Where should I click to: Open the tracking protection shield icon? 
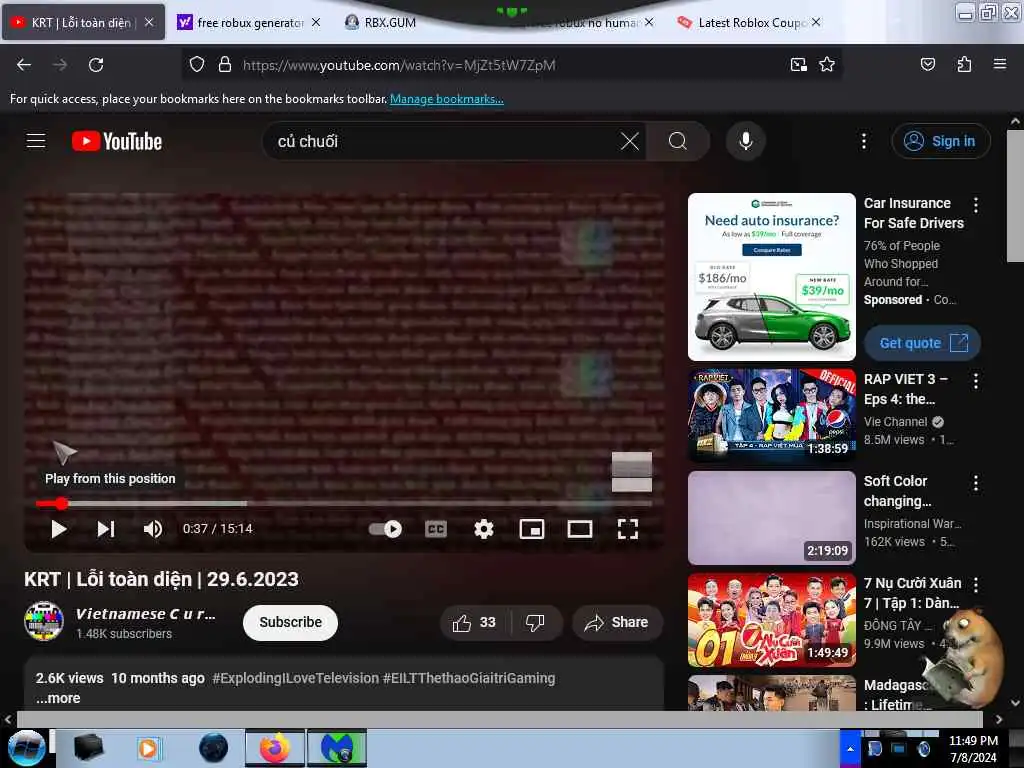point(197,65)
